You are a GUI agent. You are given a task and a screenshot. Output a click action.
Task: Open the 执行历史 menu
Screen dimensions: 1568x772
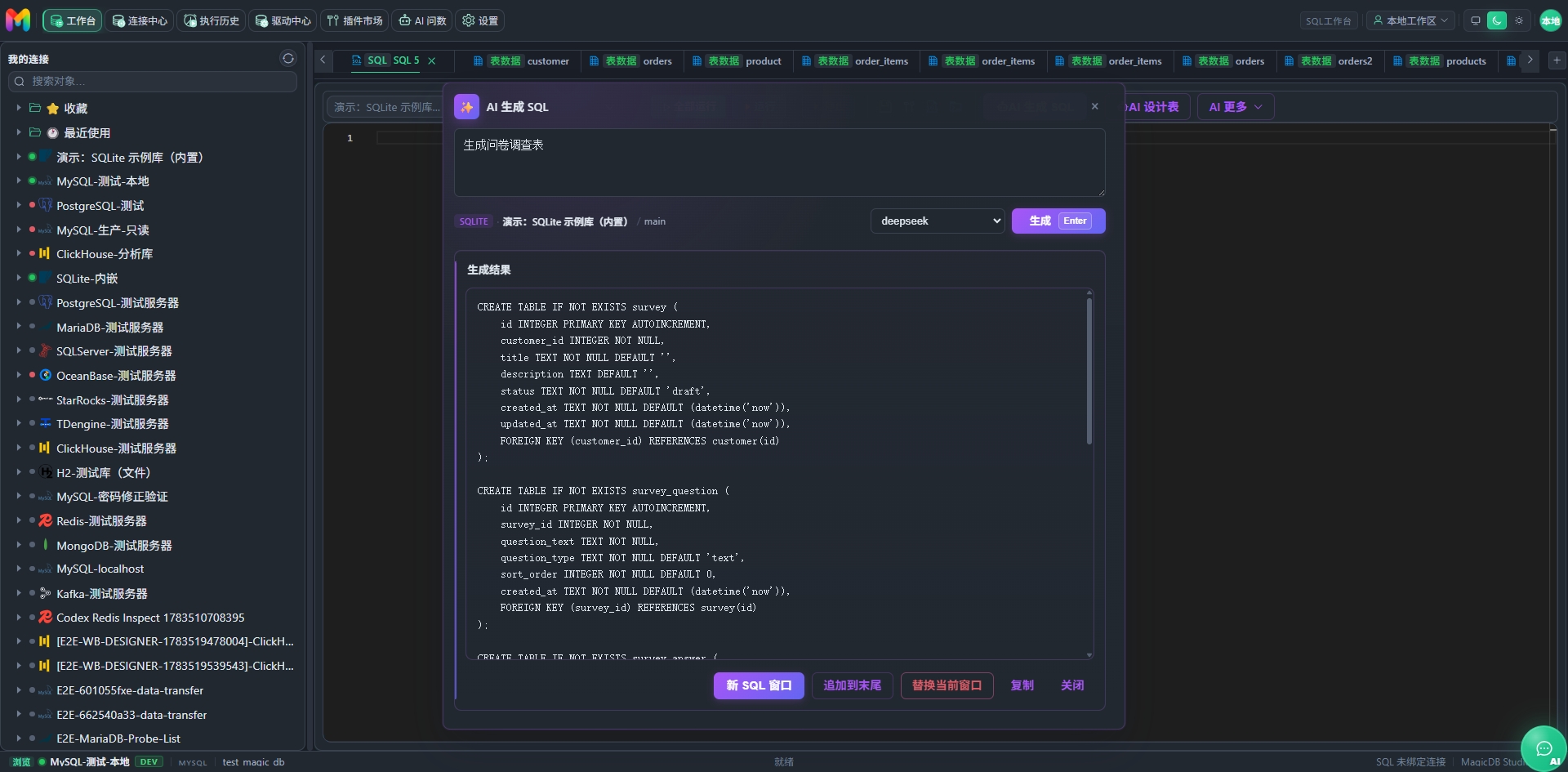point(212,20)
